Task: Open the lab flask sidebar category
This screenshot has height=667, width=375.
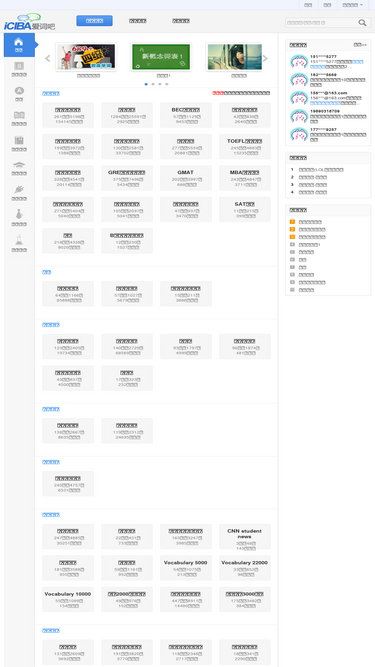Action: (x=19, y=239)
